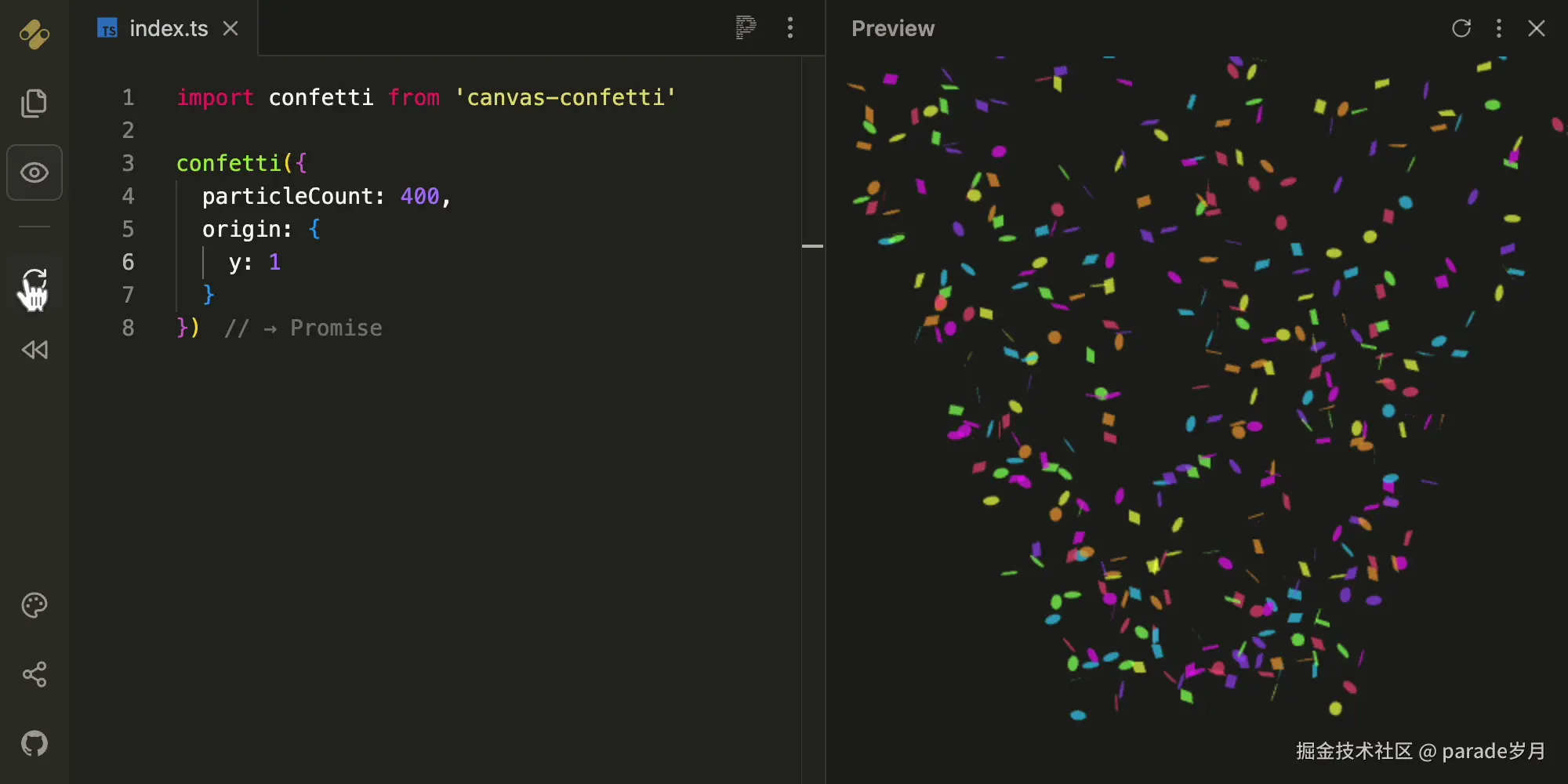Format the code with Prettier
This screenshot has height=784, width=1568.
(746, 28)
